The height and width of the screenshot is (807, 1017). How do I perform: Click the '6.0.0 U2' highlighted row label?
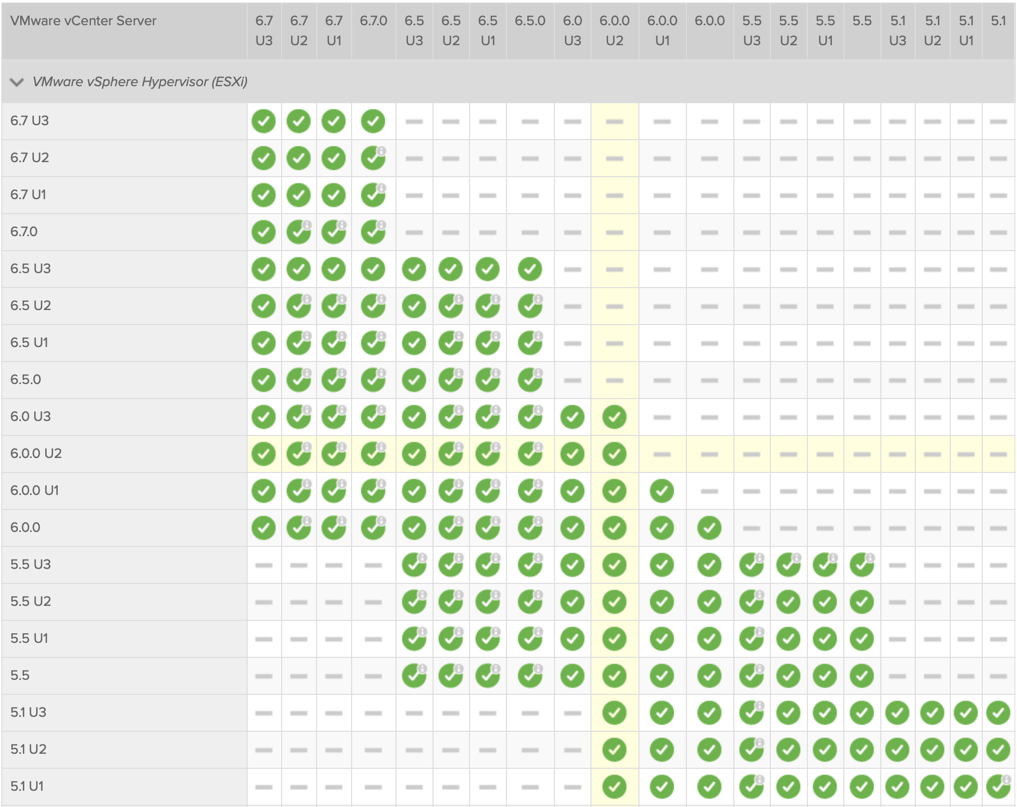tap(36, 453)
